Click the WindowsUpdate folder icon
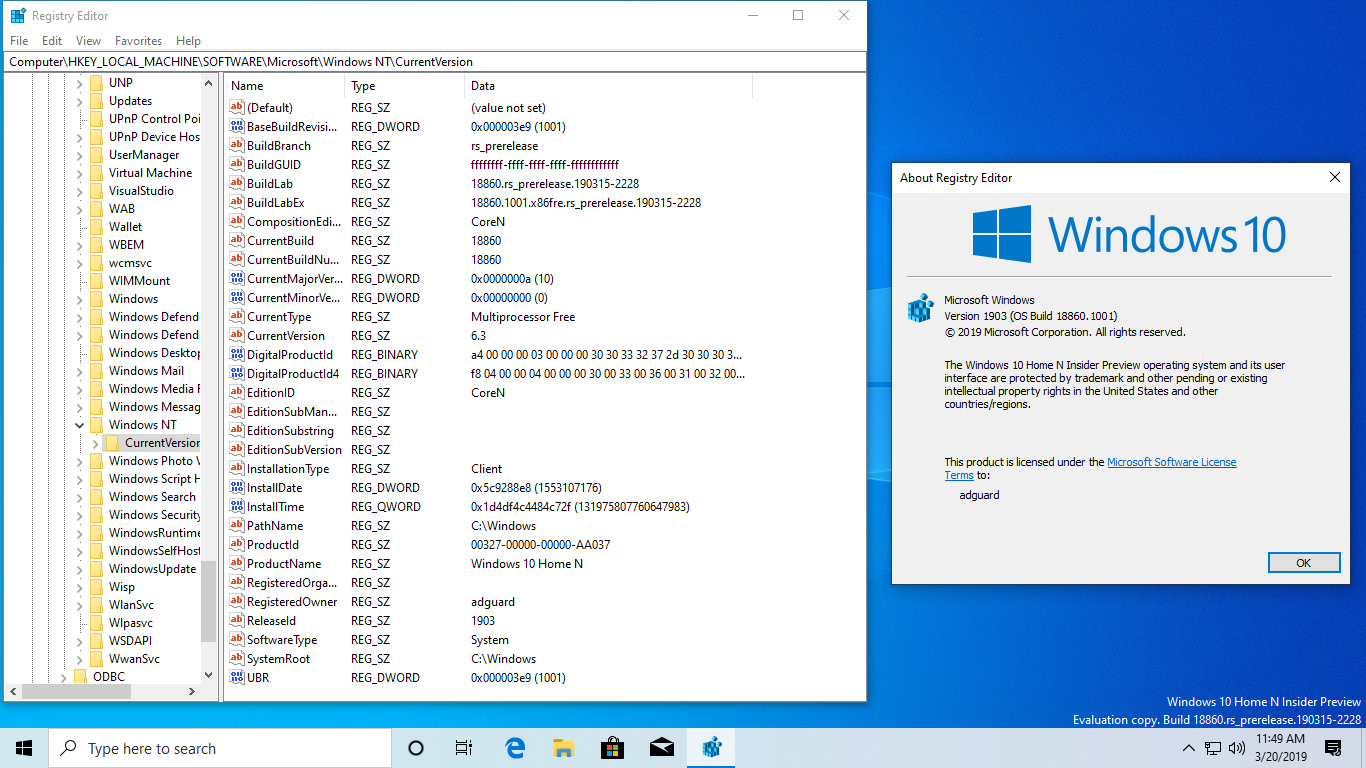This screenshot has width=1366, height=768. coord(96,568)
